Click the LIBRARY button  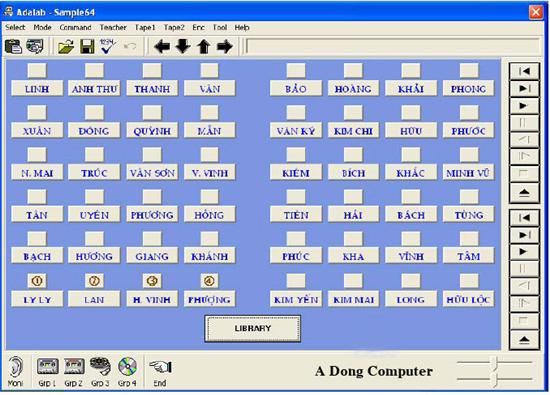coord(253,328)
